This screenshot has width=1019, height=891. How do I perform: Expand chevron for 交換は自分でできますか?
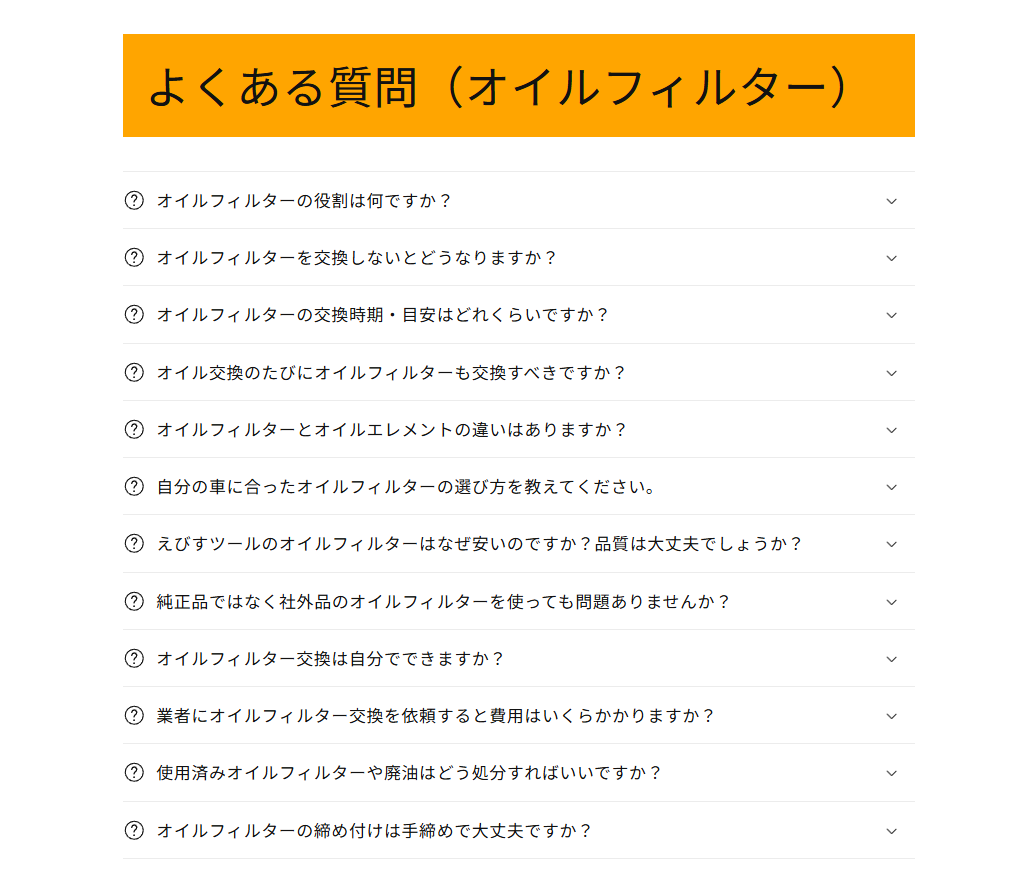point(892,659)
